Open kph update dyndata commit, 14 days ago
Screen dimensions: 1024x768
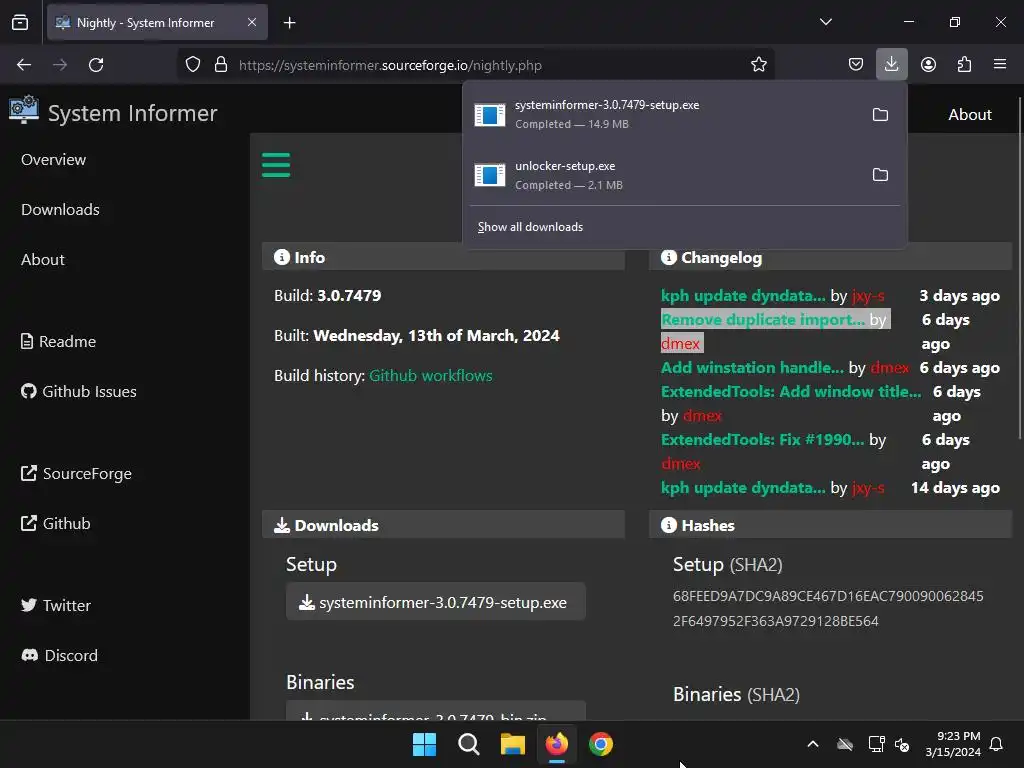743,488
